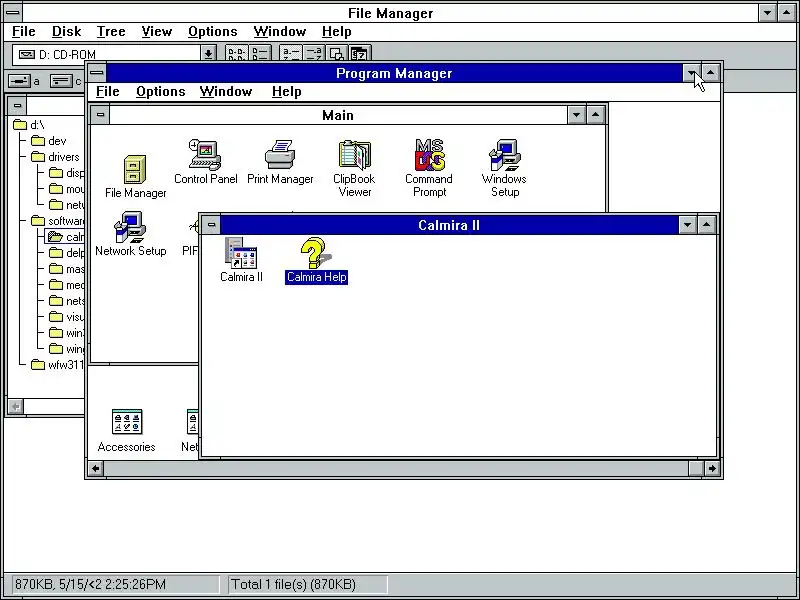Switch to drive a in File Manager
Image resolution: width=800 pixels, height=600 pixels.
point(24,81)
